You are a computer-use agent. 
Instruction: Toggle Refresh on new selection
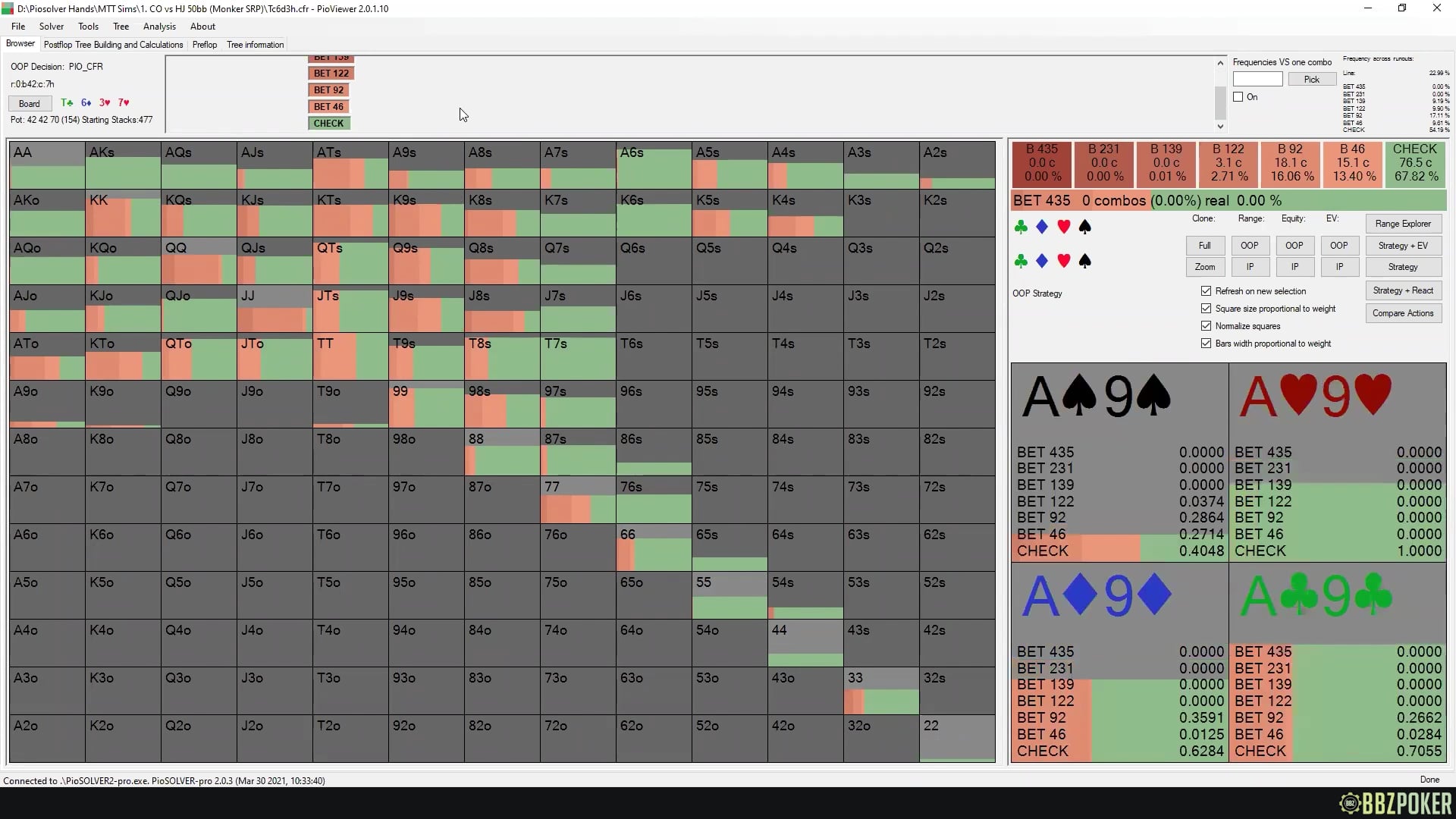[x=1206, y=291]
